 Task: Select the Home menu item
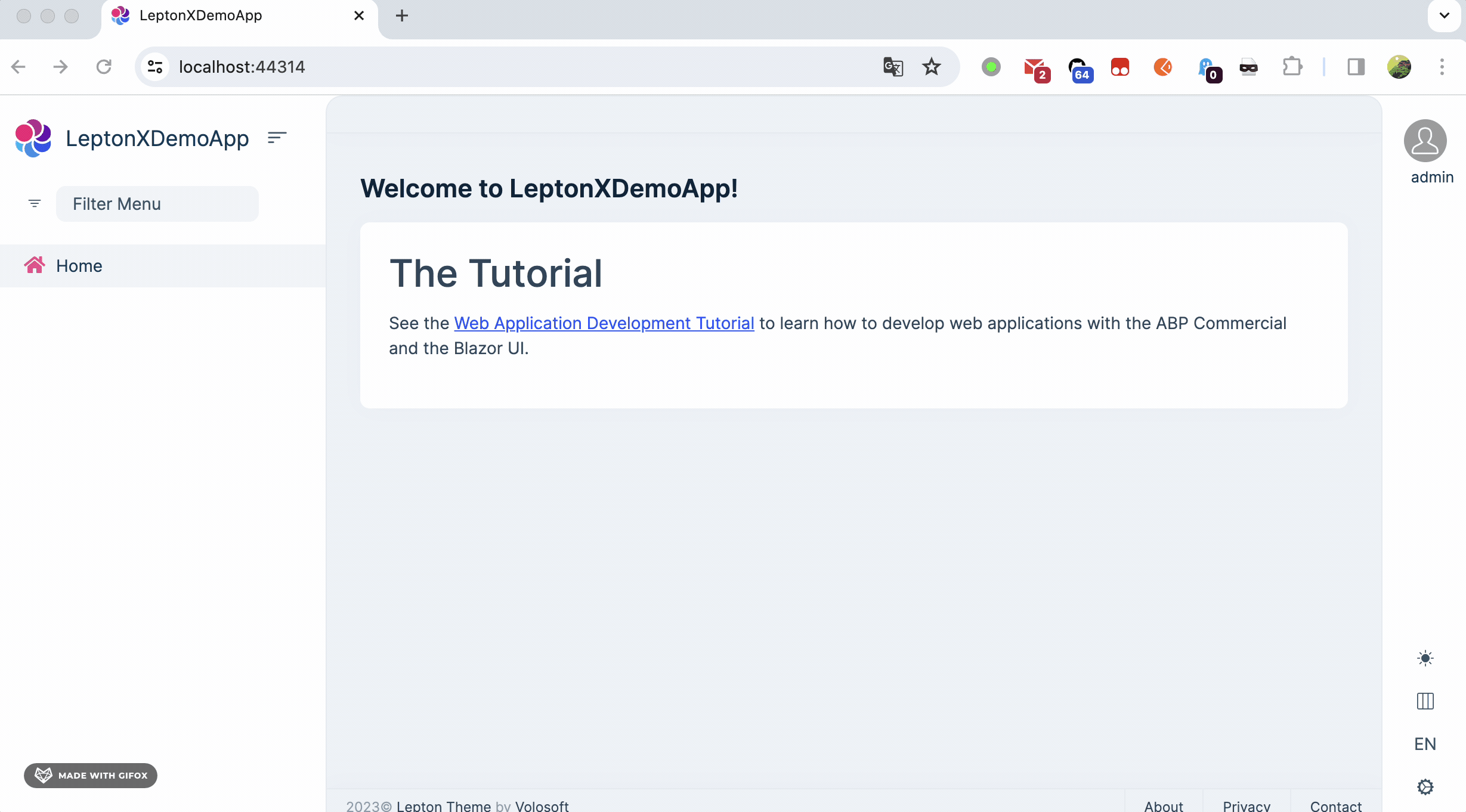[79, 266]
